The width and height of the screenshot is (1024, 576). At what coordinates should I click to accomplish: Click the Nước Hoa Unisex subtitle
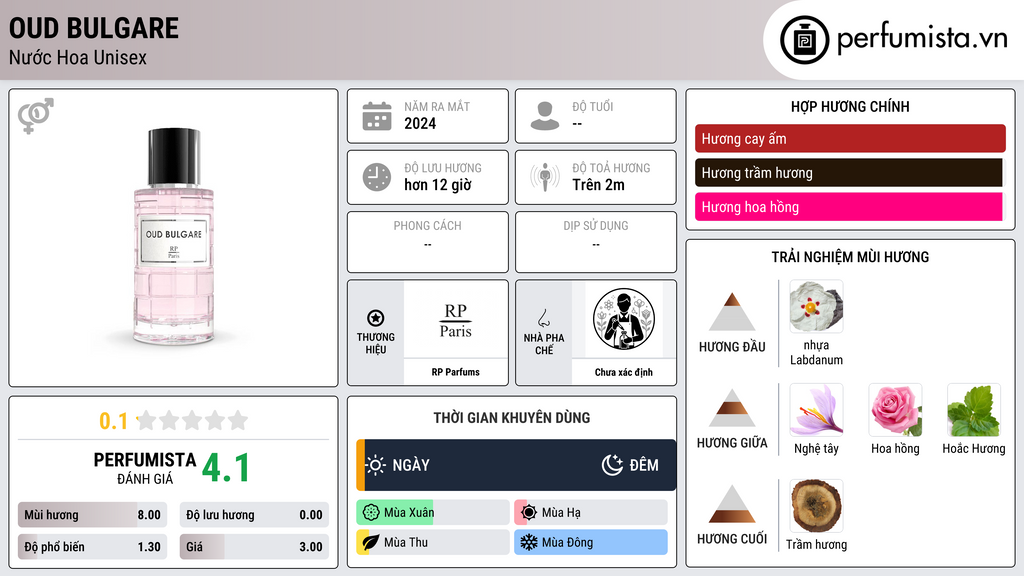[x=78, y=57]
